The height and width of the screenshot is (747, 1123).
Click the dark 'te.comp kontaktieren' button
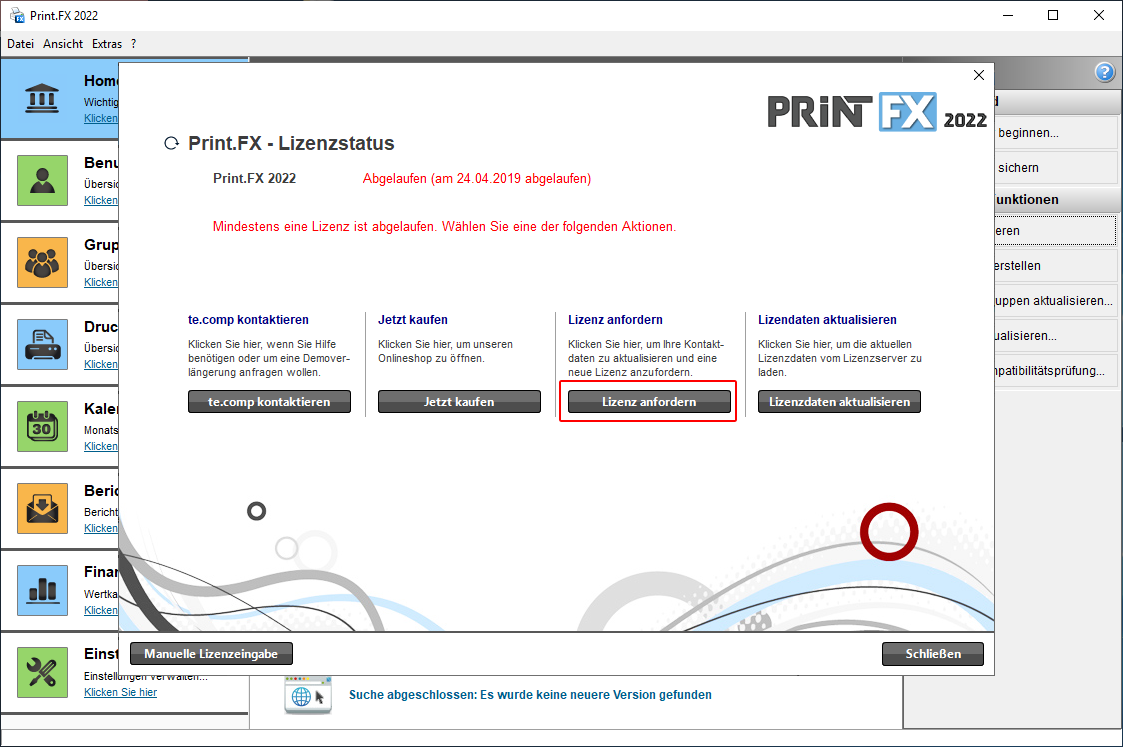point(269,402)
